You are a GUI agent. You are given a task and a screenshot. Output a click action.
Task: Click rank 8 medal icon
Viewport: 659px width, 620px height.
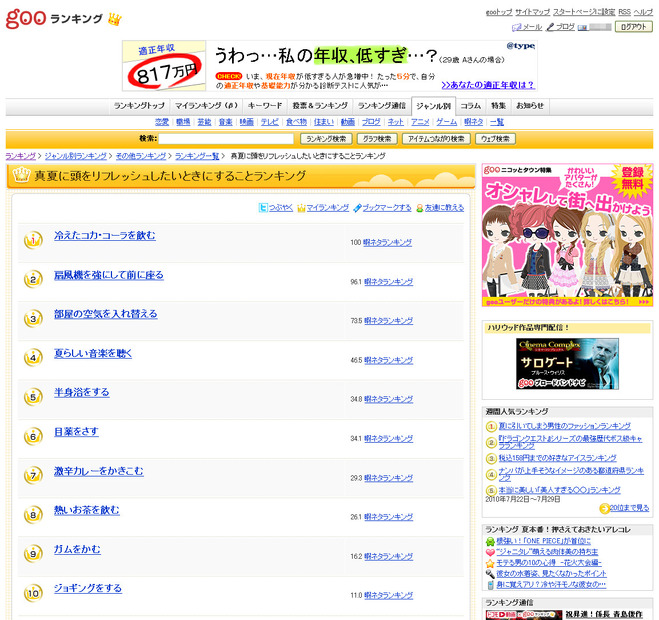click(33, 514)
